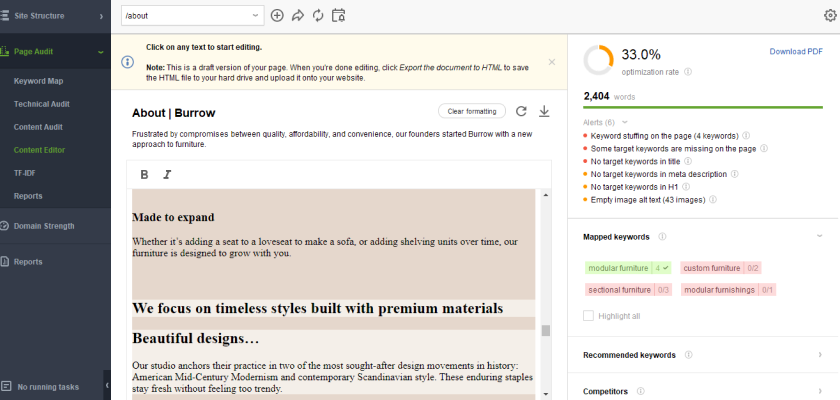The image size is (840, 400).
Task: Click info icon beside meta description alert
Action: pos(735,174)
